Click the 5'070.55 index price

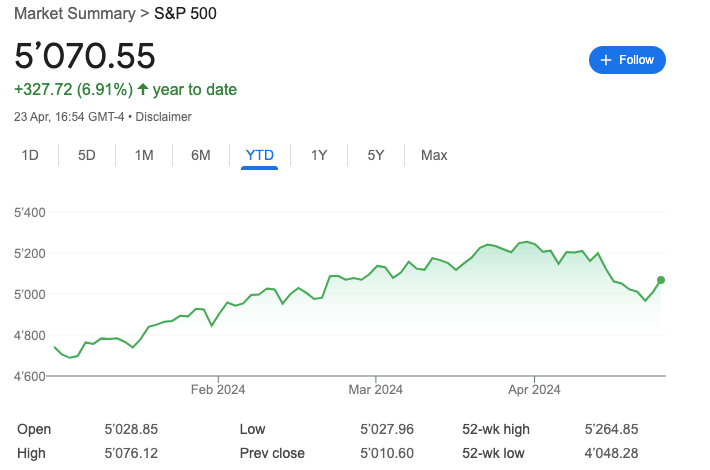85,56
